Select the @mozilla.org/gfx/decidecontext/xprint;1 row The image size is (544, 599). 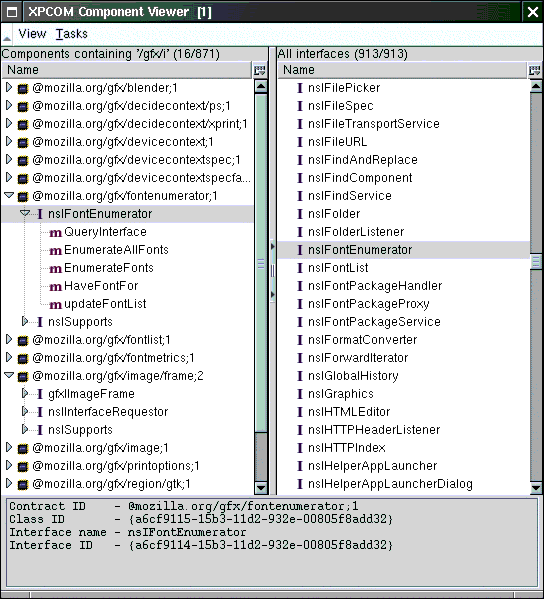(127, 124)
